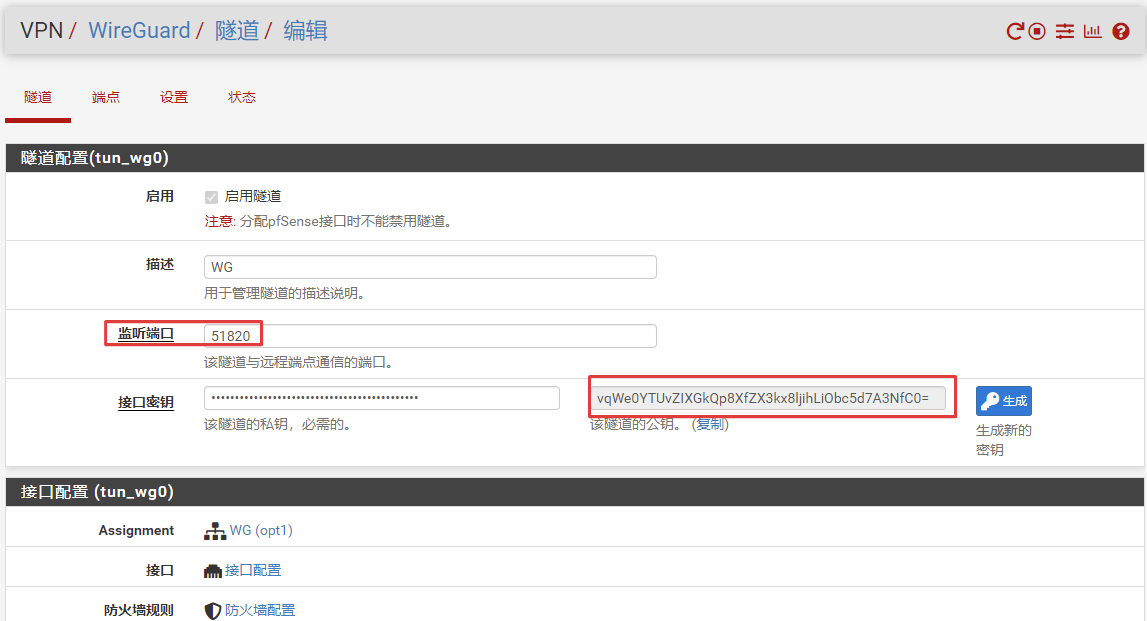Click the 隧道 breadcrumb link
The width and height of the screenshot is (1147, 621).
pos(237,31)
